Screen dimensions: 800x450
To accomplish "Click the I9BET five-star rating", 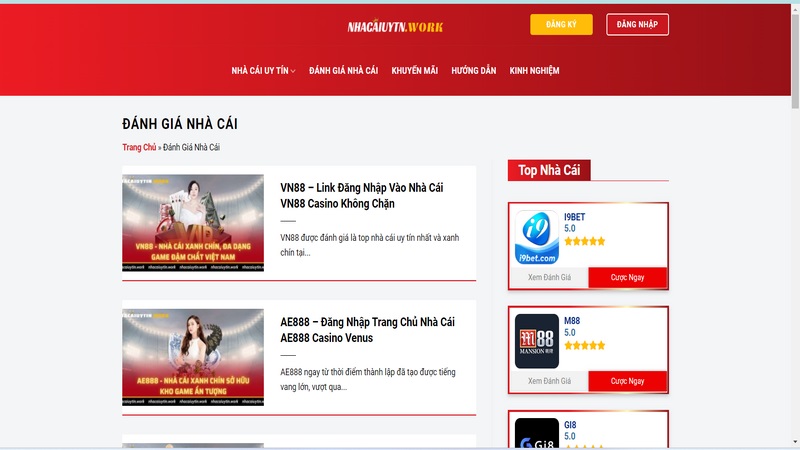I will tap(585, 241).
